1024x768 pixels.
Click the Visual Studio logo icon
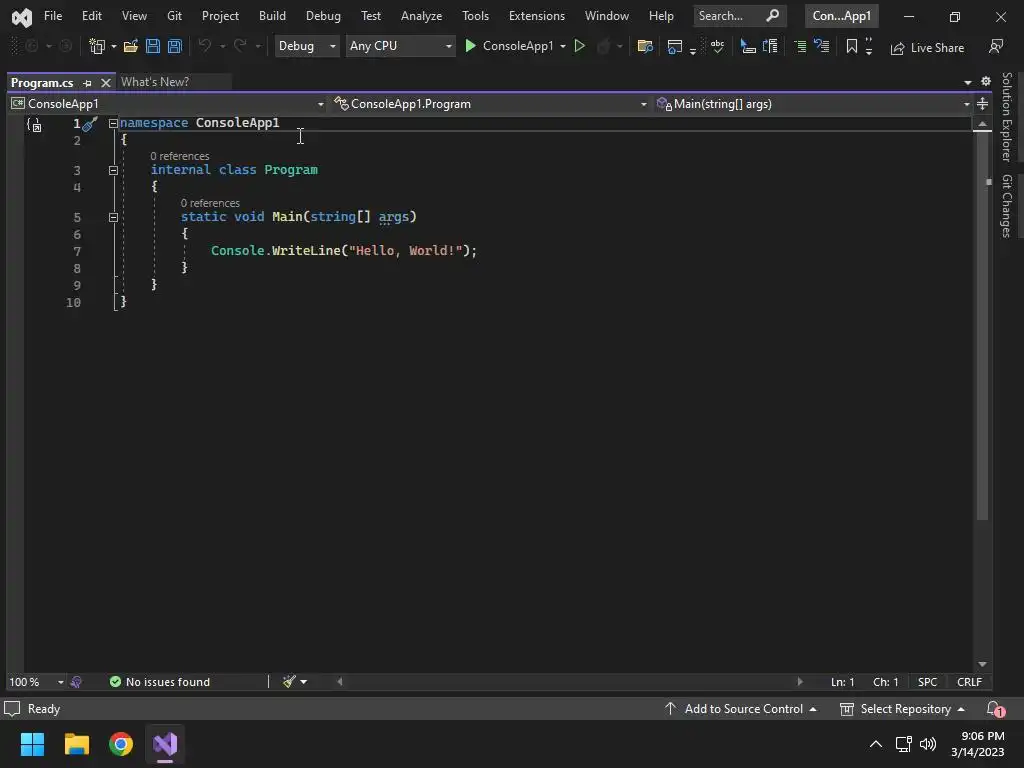click(22, 17)
